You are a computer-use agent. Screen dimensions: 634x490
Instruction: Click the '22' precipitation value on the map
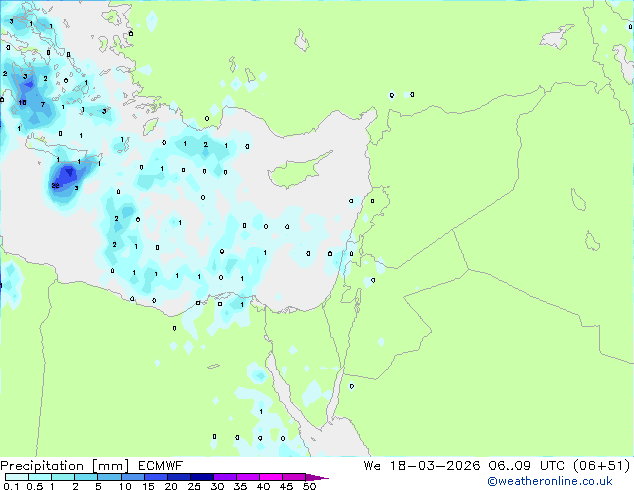(x=55, y=186)
